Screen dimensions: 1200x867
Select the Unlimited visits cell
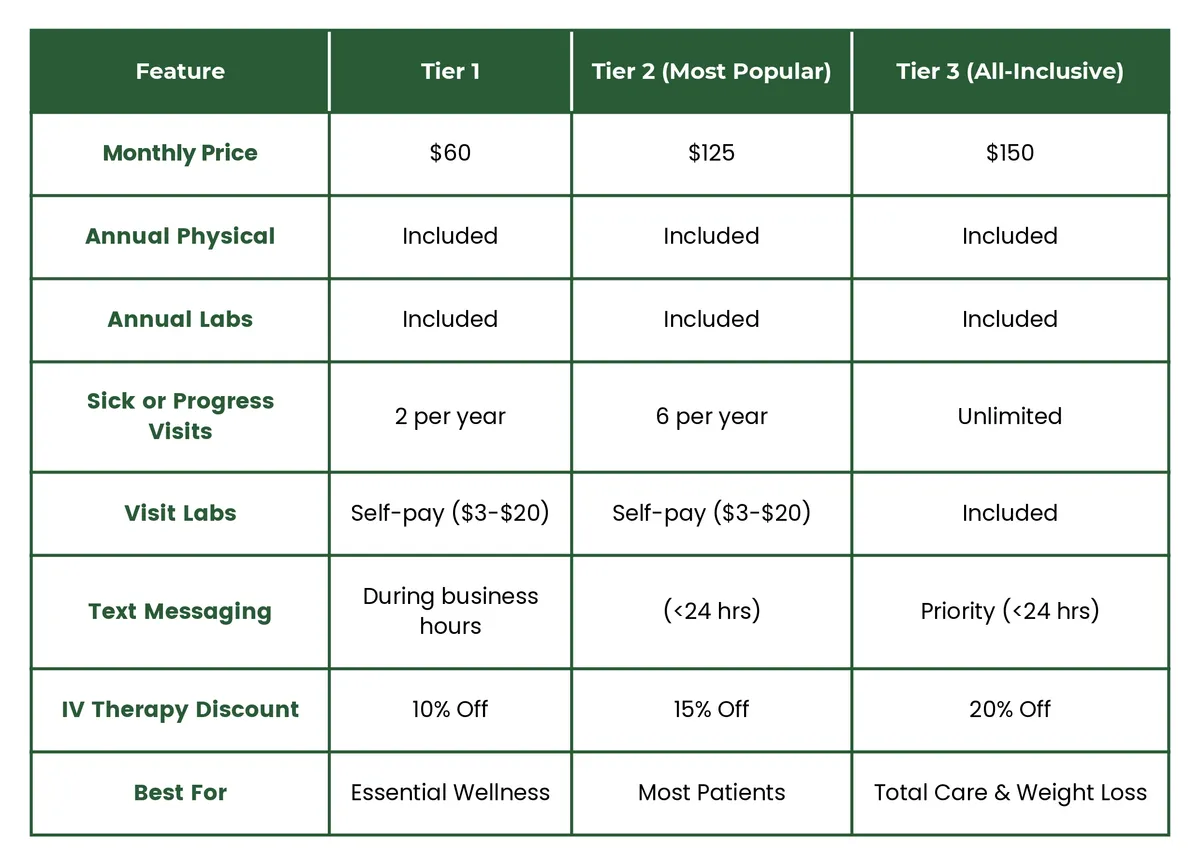pyautogui.click(x=1010, y=416)
